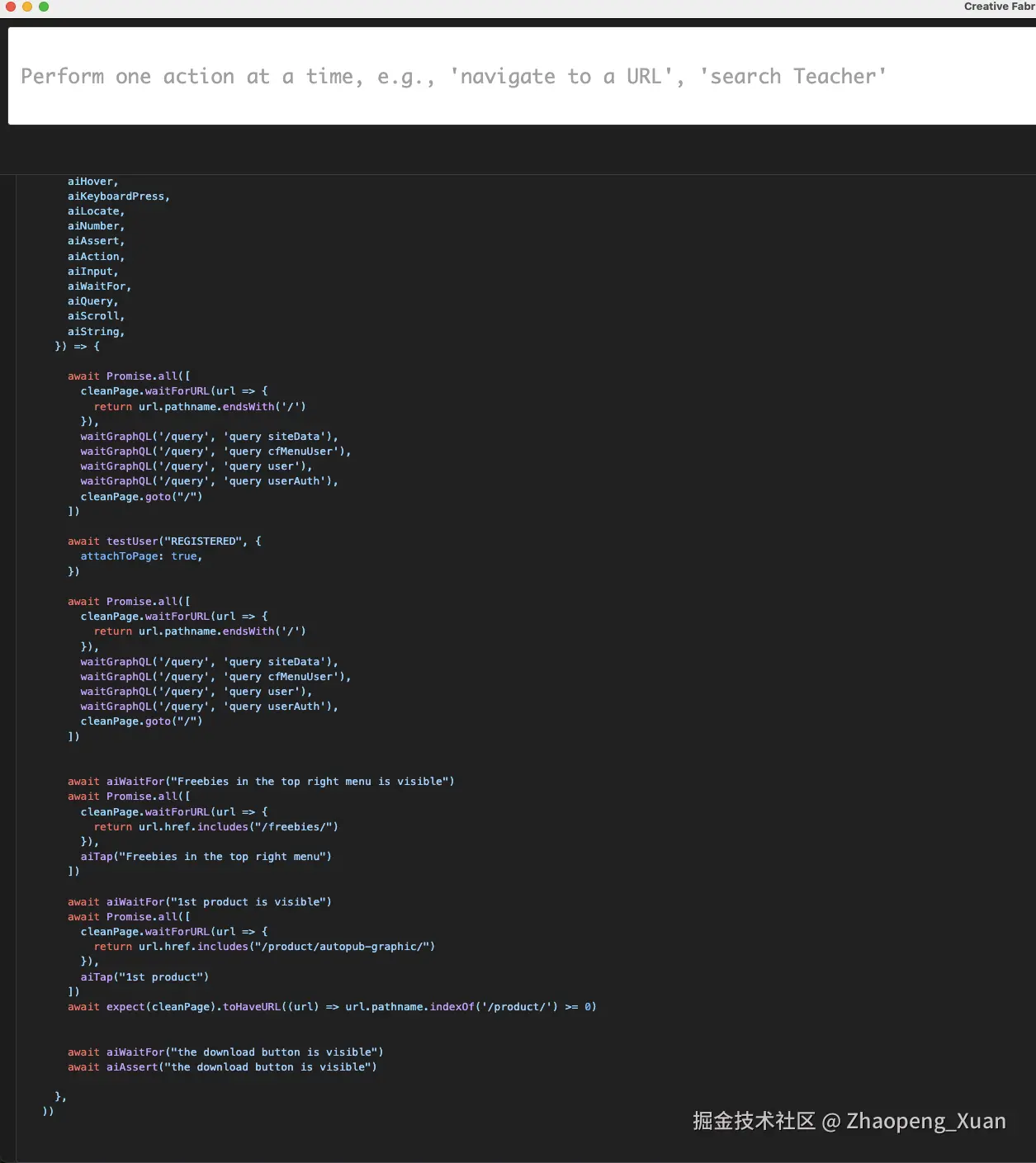
Task: Click the yellow minimize window button
Action: (27, 7)
